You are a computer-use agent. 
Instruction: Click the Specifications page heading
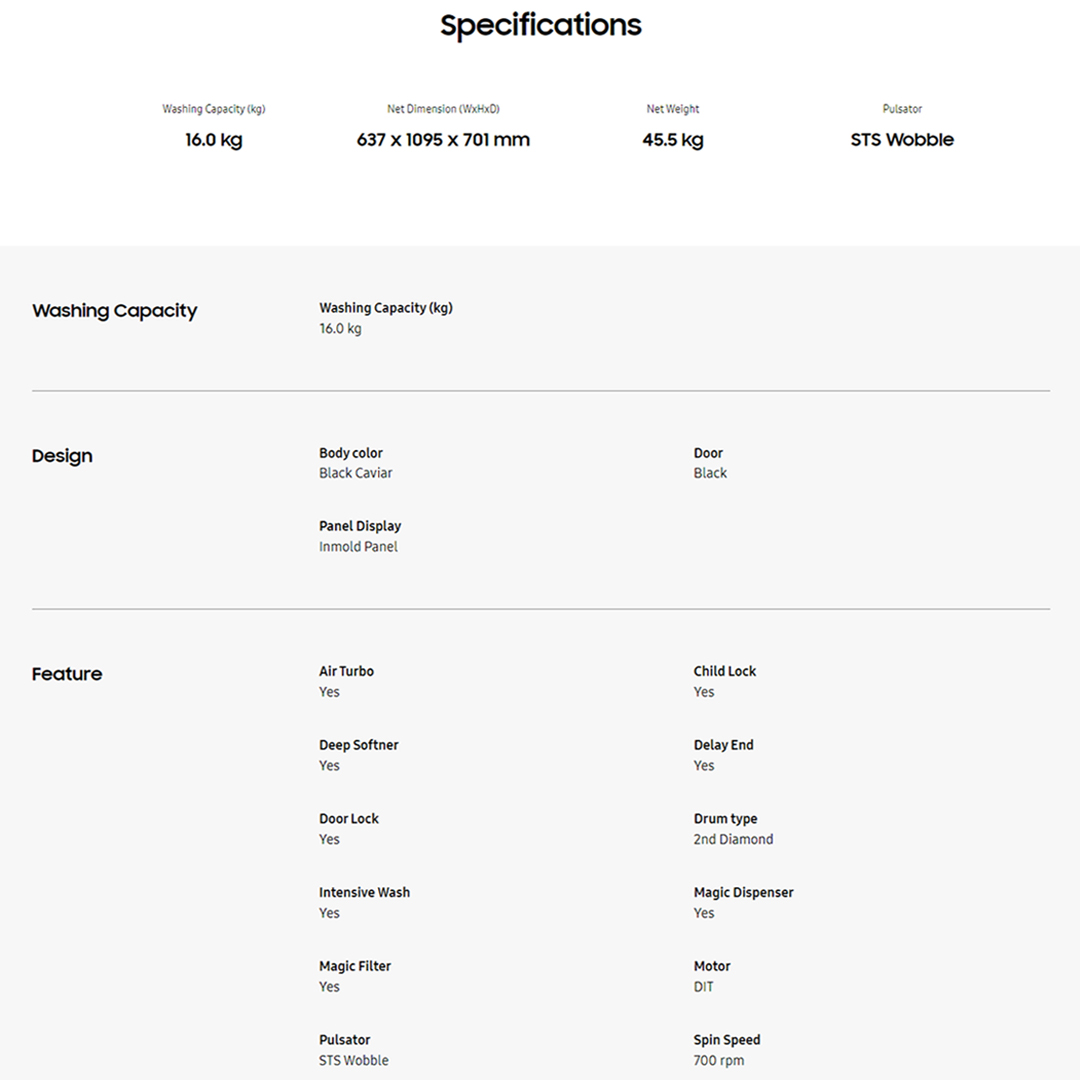pos(540,25)
